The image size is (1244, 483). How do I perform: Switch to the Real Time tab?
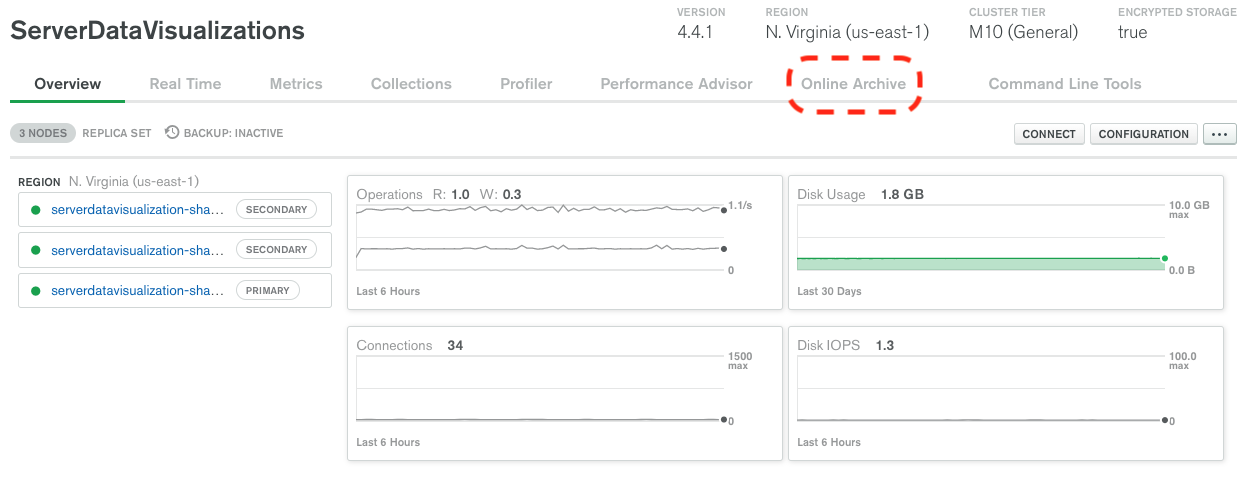click(x=185, y=84)
